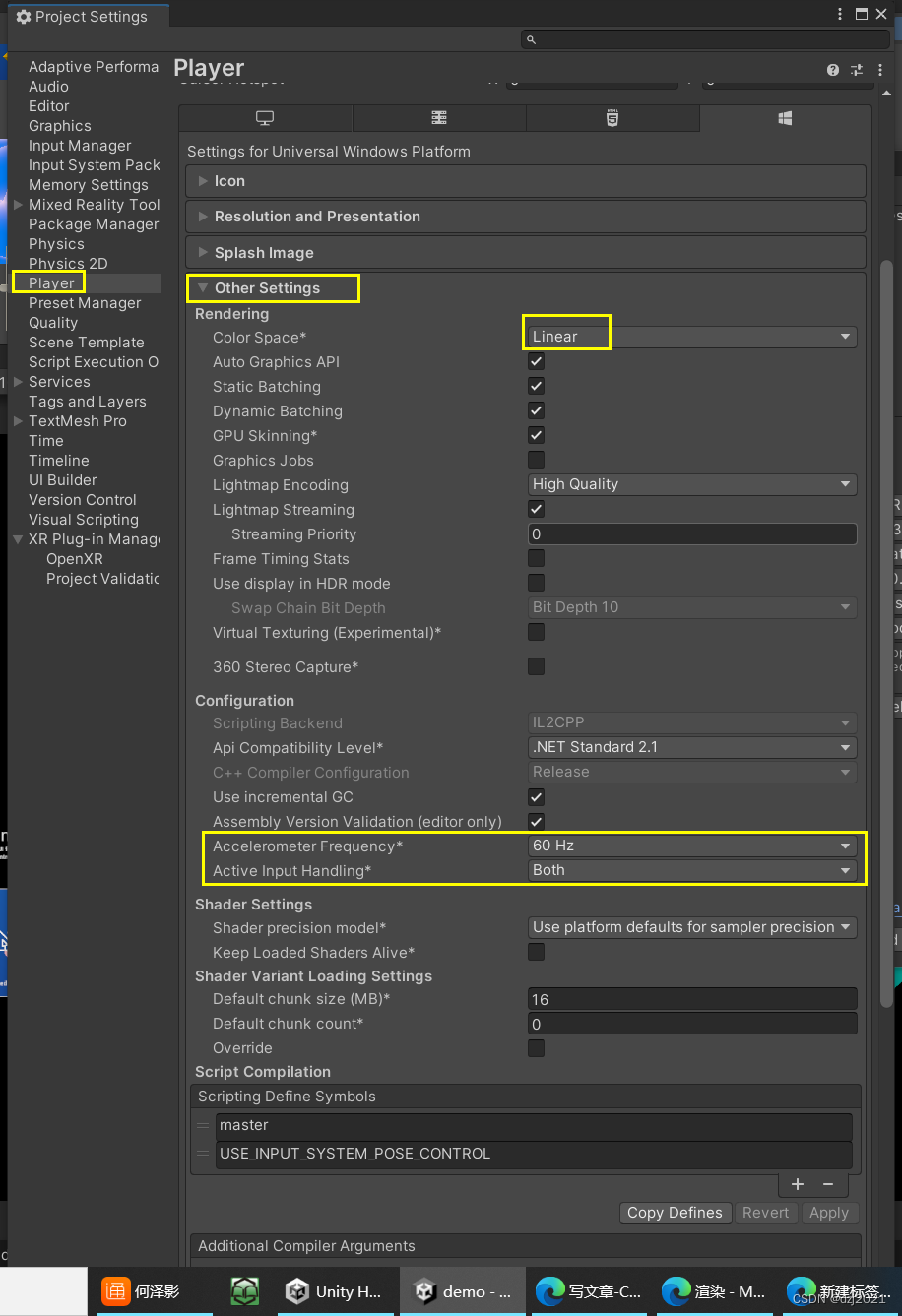Click the Apply defines button

828,1213
